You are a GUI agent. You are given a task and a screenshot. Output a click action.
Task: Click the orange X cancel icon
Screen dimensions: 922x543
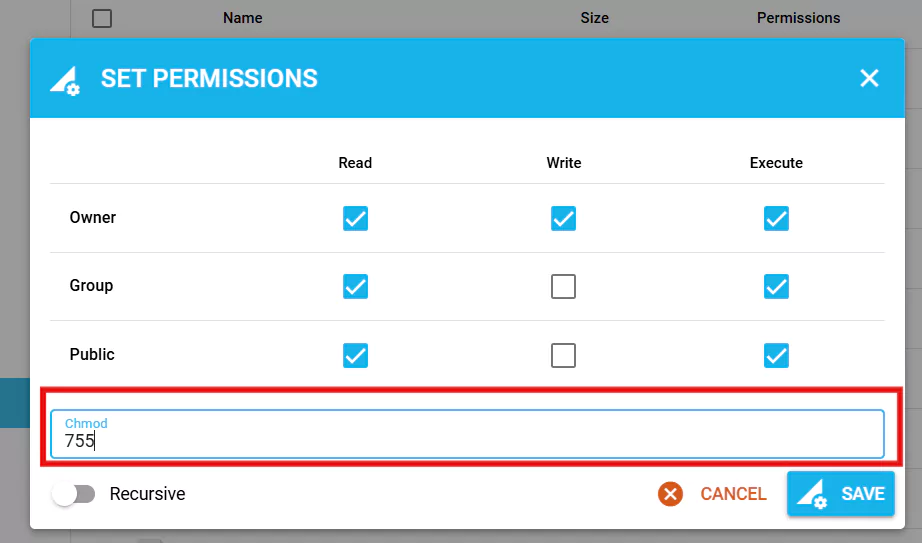click(670, 494)
